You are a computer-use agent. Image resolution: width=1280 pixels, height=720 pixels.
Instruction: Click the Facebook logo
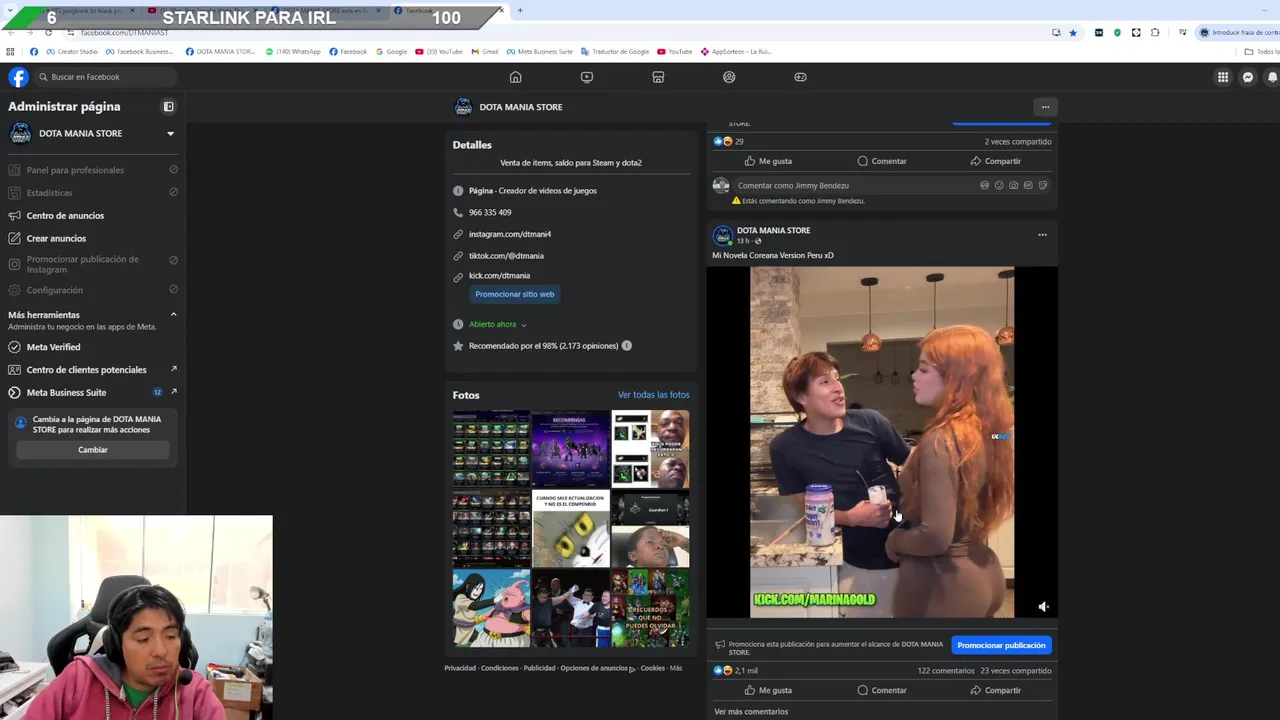click(19, 77)
